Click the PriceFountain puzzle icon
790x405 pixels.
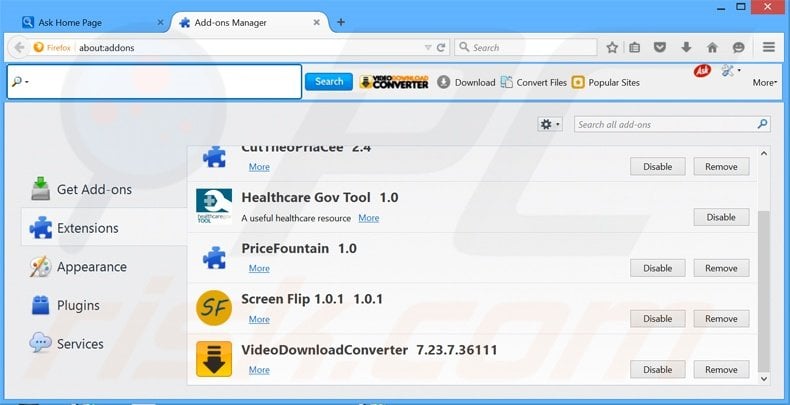click(x=214, y=257)
